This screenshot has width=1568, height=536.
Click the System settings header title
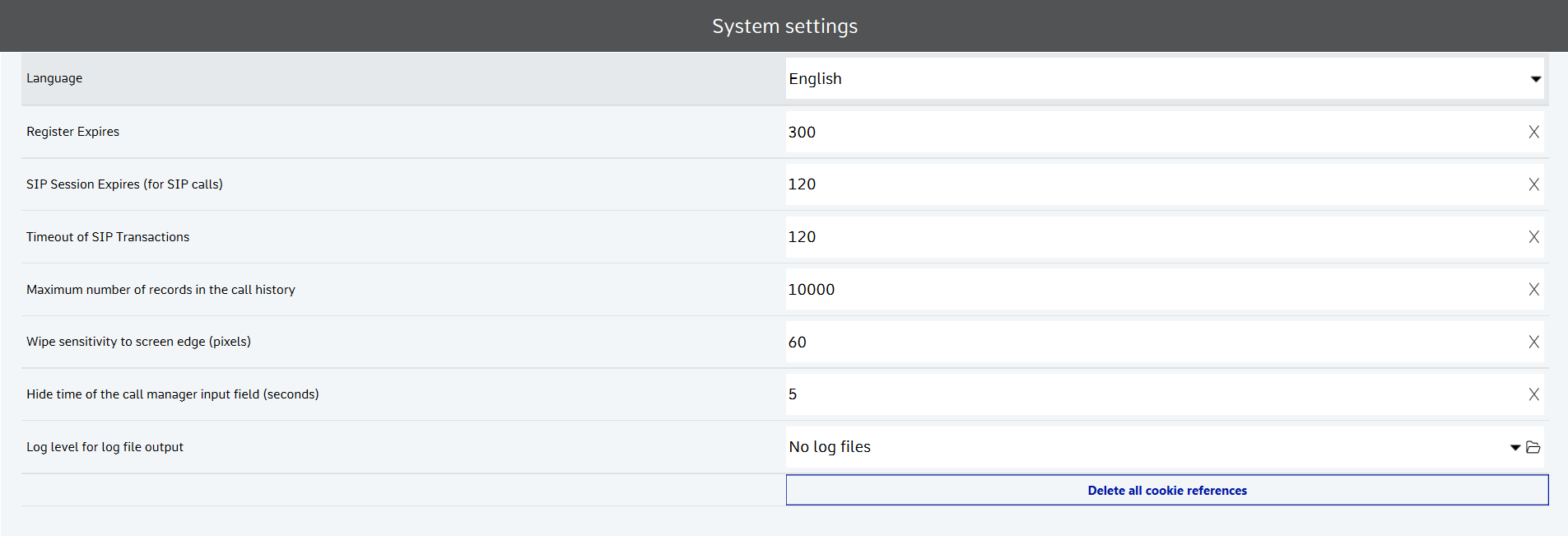pyautogui.click(x=784, y=26)
